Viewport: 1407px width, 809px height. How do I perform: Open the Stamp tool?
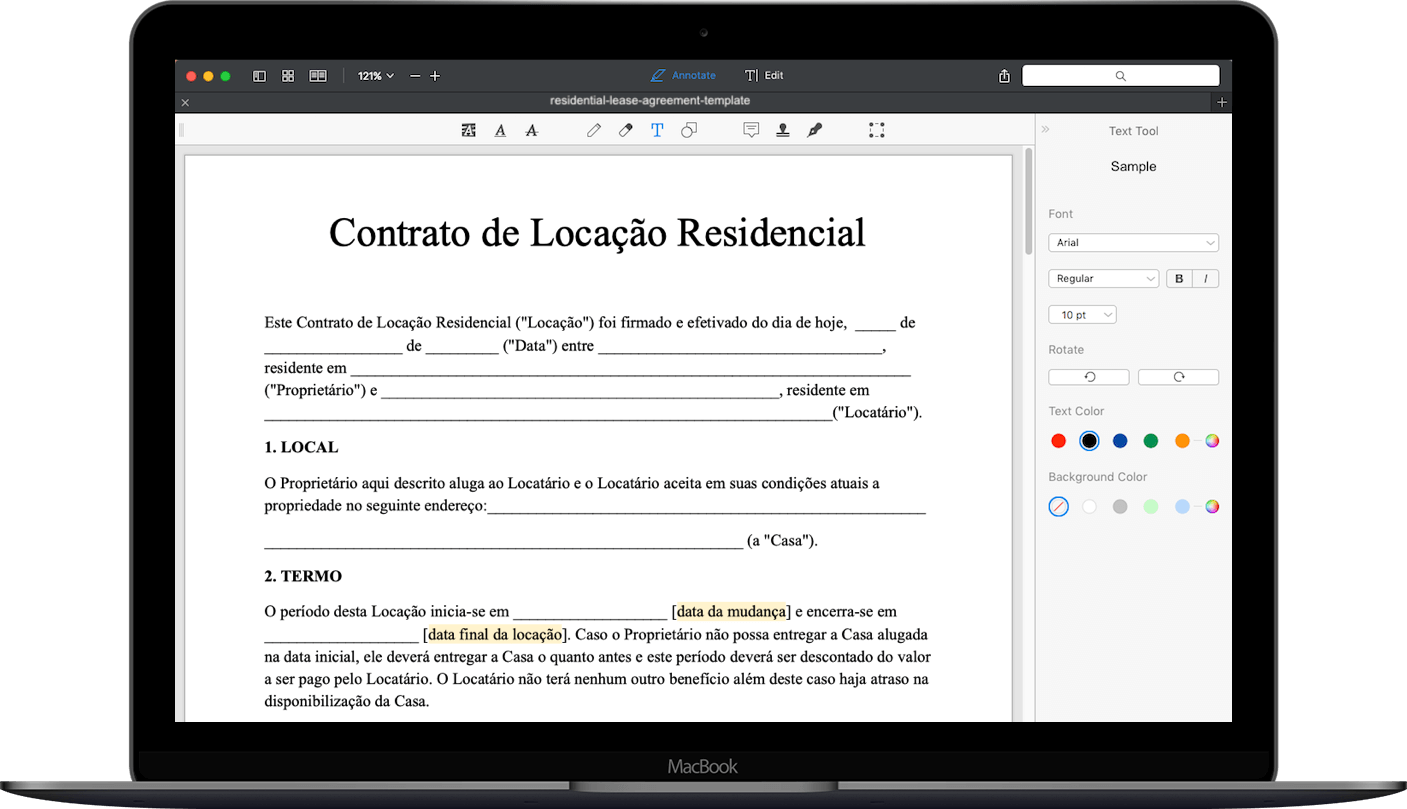pyautogui.click(x=783, y=130)
